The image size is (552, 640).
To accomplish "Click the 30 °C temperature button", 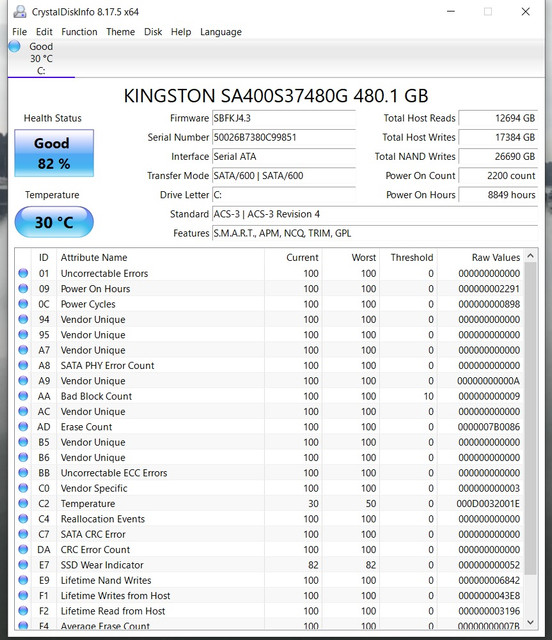I will coord(54,222).
